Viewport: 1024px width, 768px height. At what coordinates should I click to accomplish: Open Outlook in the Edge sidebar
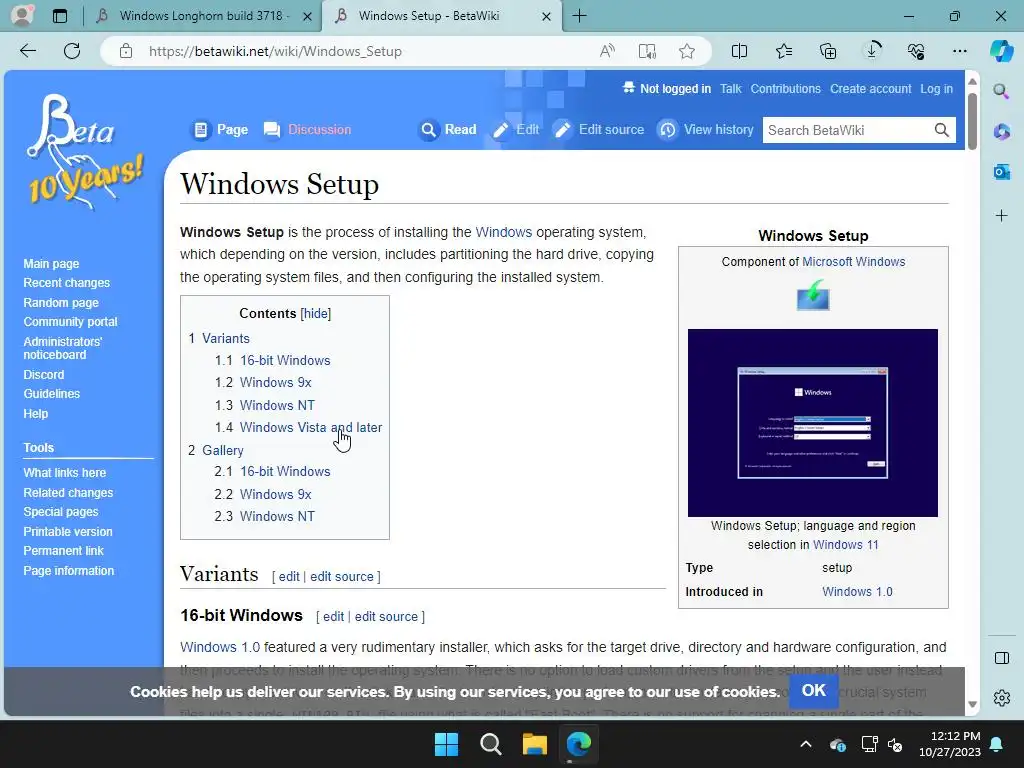pos(1001,172)
